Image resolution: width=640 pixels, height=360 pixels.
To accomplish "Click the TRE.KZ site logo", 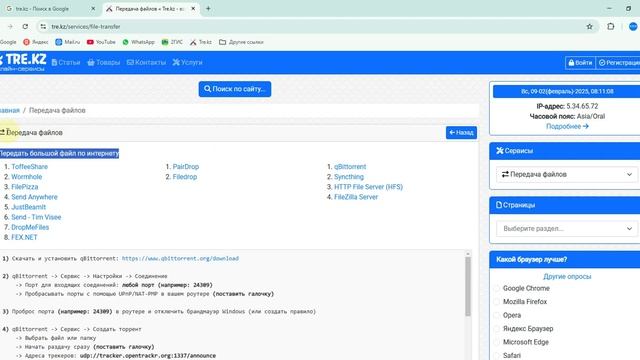I will click(x=23, y=62).
